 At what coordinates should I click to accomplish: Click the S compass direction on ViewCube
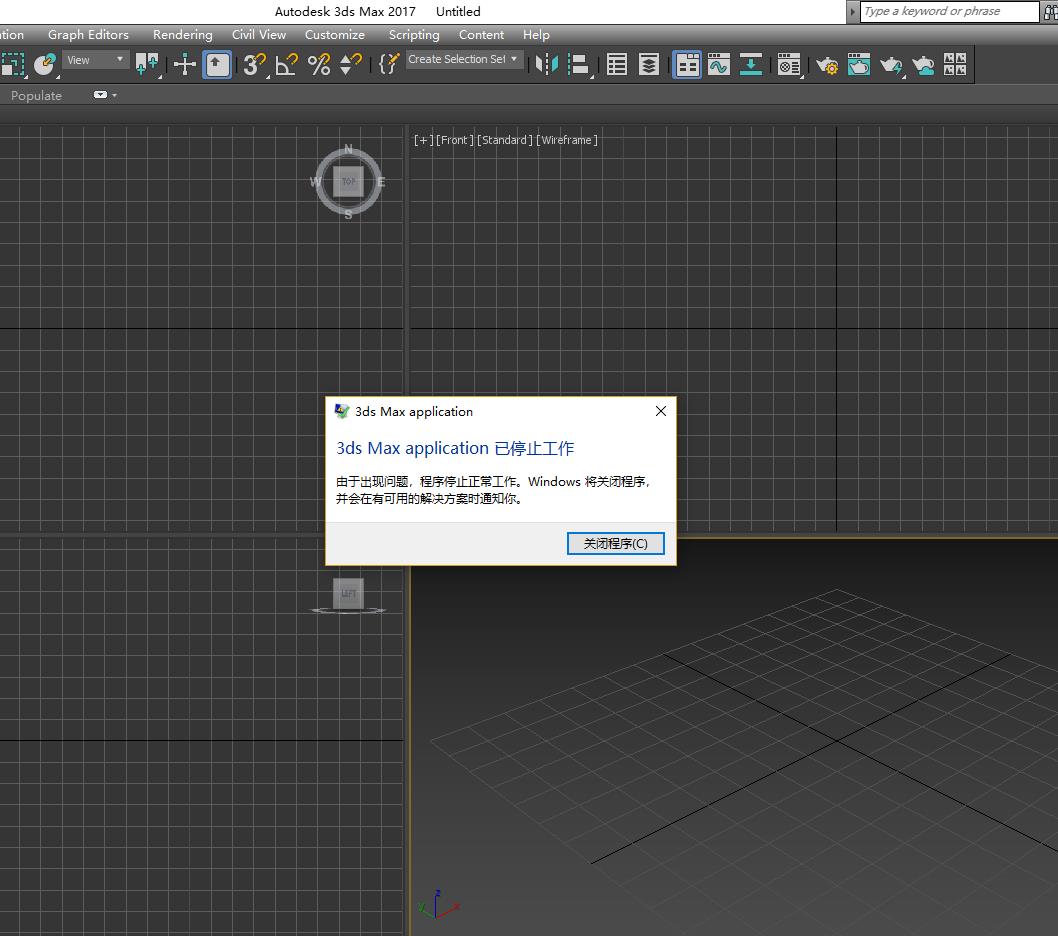[x=348, y=215]
